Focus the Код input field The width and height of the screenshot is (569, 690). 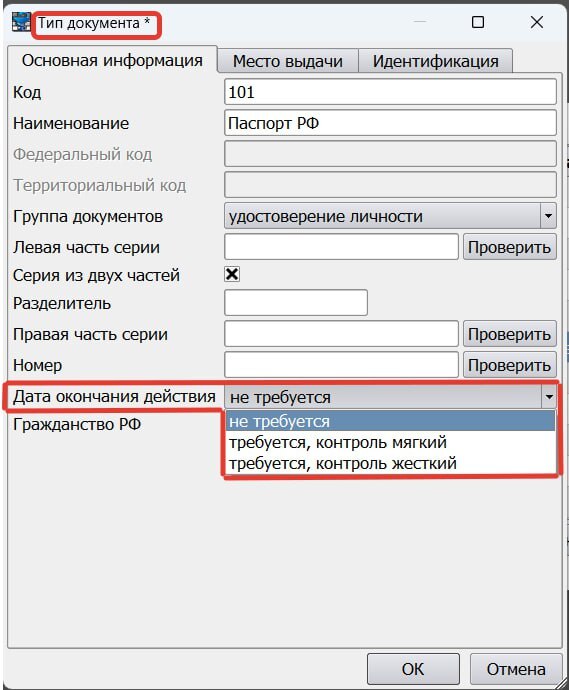point(390,92)
